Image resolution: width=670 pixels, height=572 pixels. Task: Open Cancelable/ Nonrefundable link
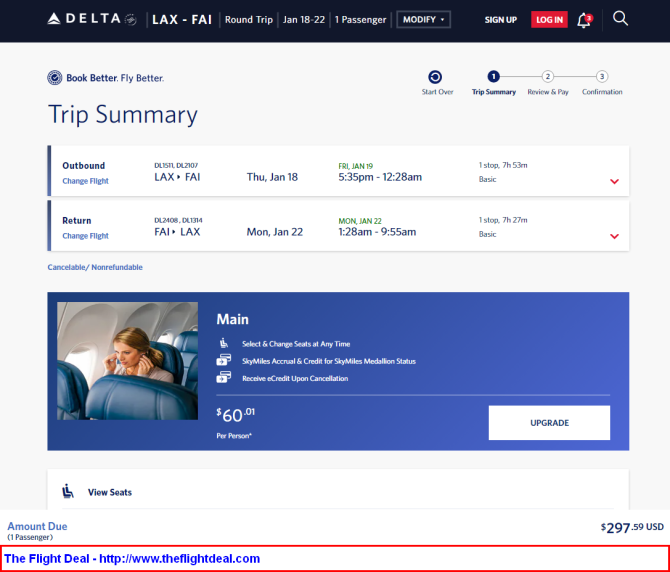coord(95,267)
